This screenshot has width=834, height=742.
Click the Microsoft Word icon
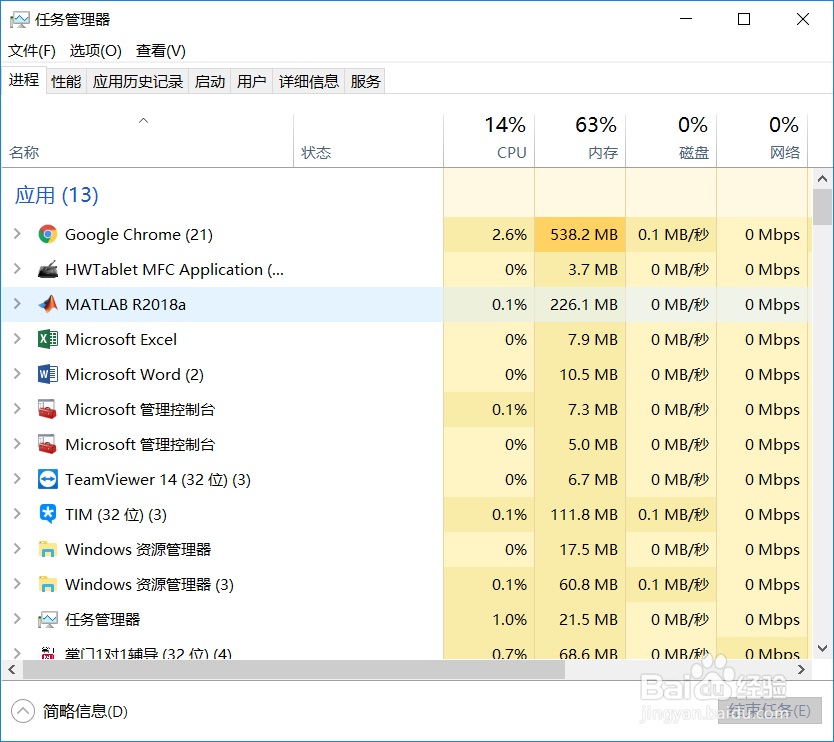pos(47,375)
